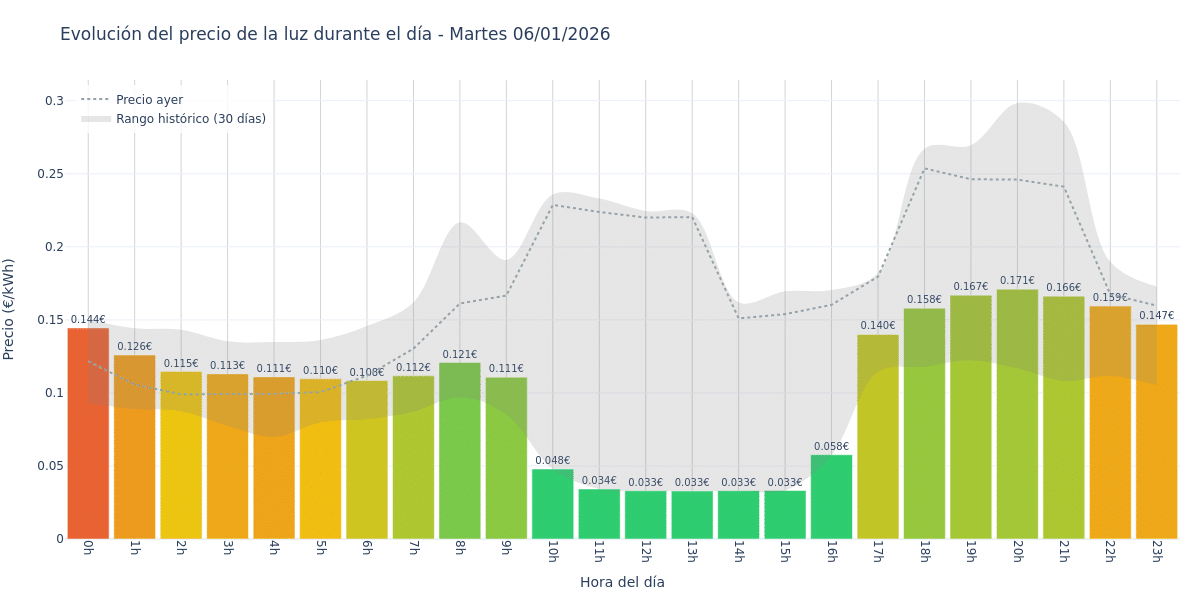Toggle the 'Precio ayer' legend entry
Image resolution: width=1200 pixels, height=600 pixels.
[x=149, y=100]
